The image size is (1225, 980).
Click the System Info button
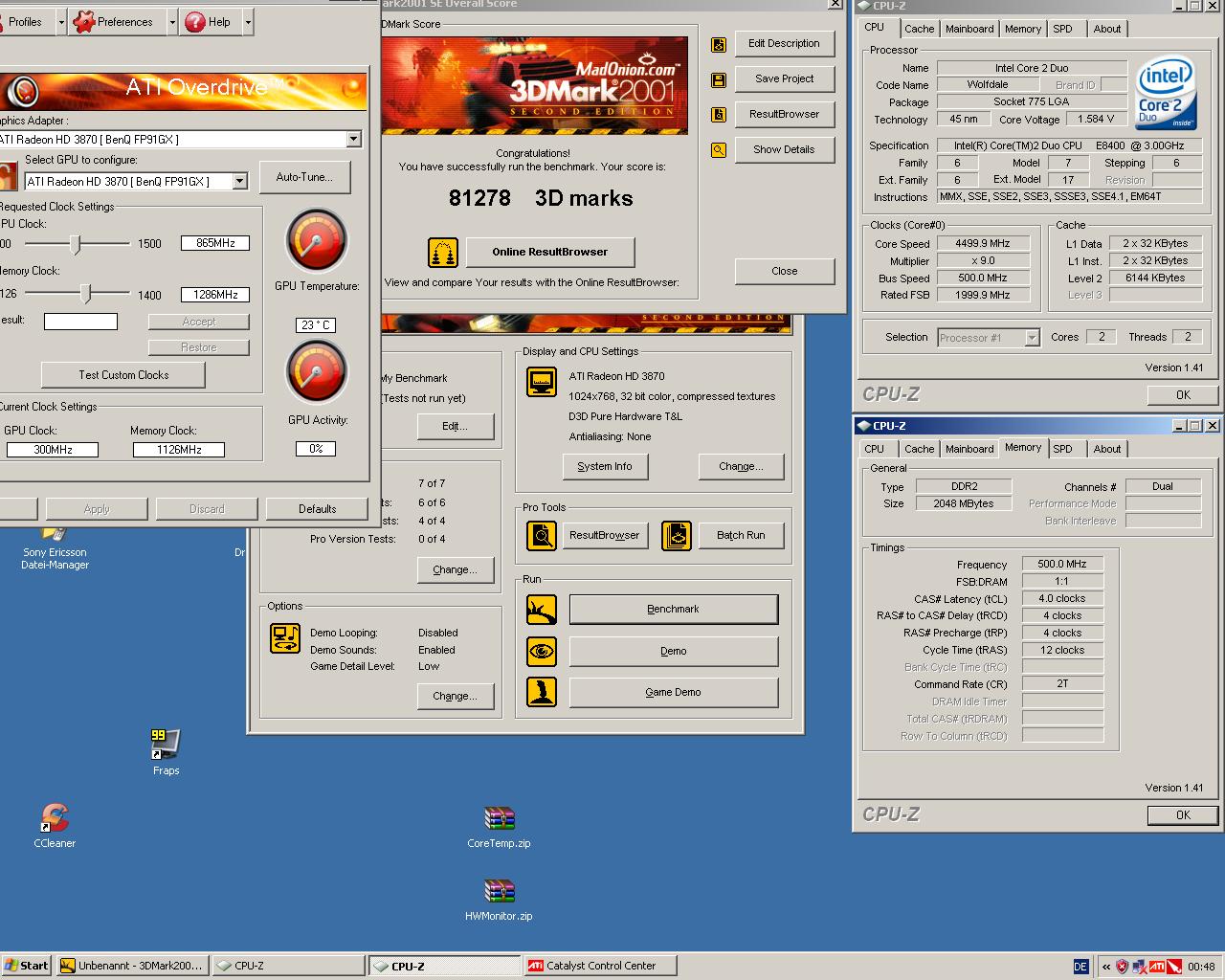605,466
